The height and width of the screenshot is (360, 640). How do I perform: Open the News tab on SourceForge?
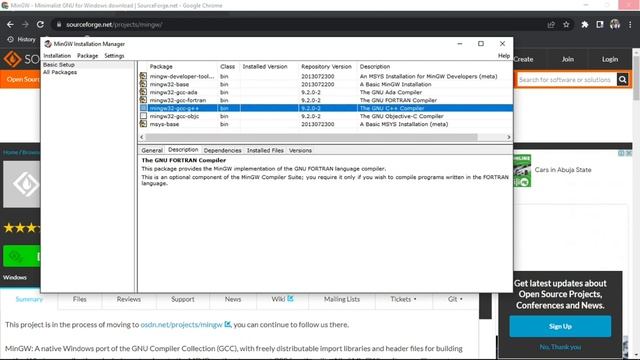click(x=233, y=299)
